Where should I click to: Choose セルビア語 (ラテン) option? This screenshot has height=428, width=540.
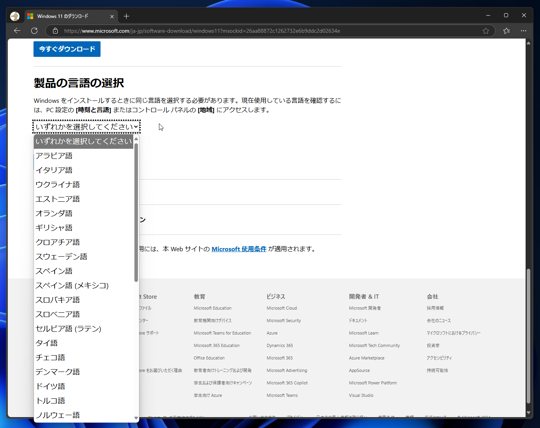click(83, 329)
